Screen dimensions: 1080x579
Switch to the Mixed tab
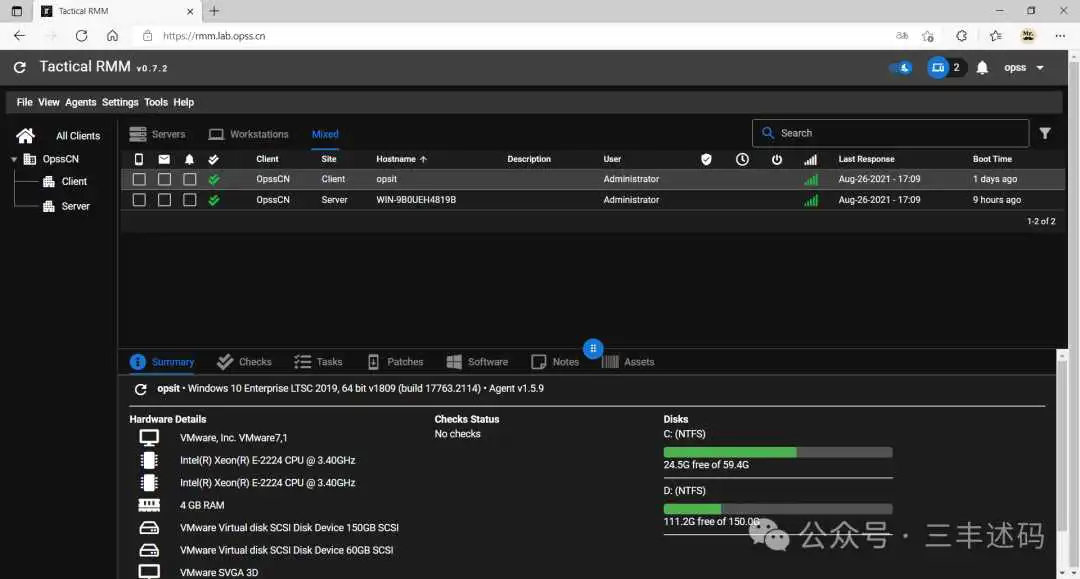click(325, 134)
